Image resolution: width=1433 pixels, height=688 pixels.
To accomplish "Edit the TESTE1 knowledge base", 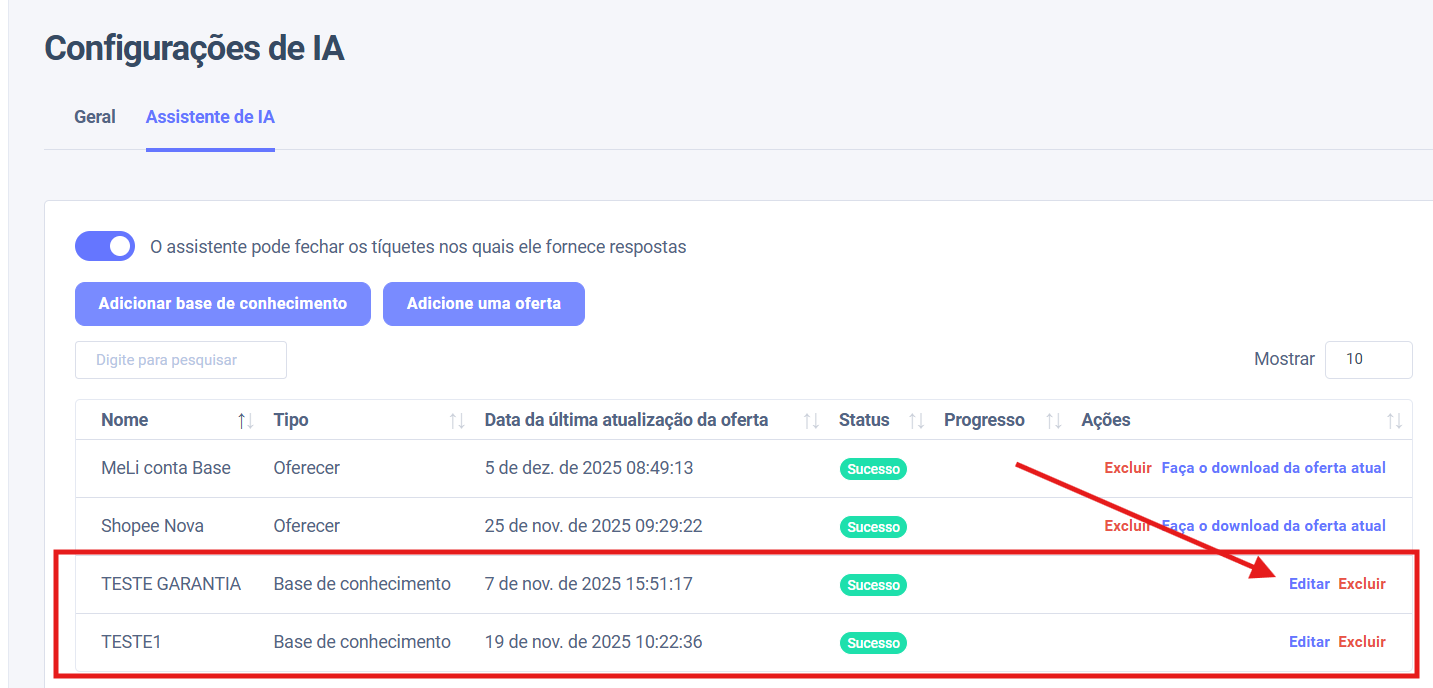I will tap(1308, 642).
